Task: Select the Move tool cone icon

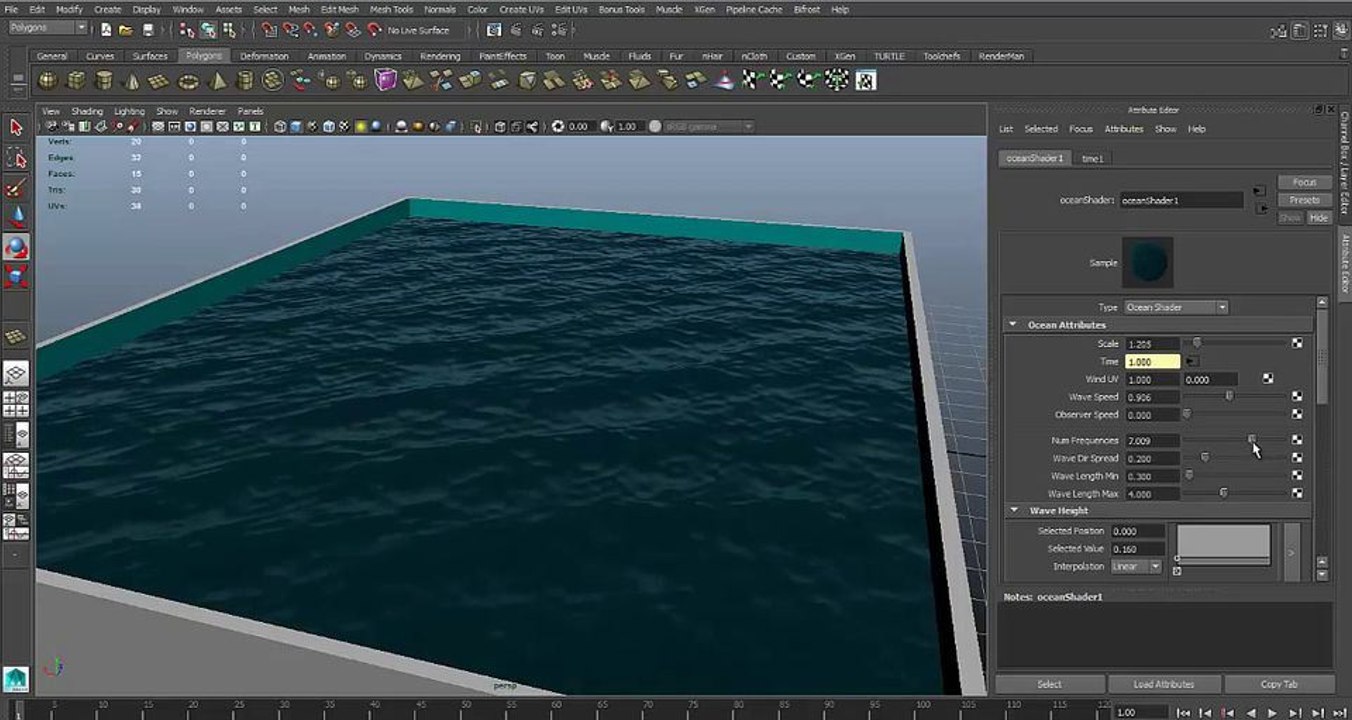Action: tap(16, 217)
